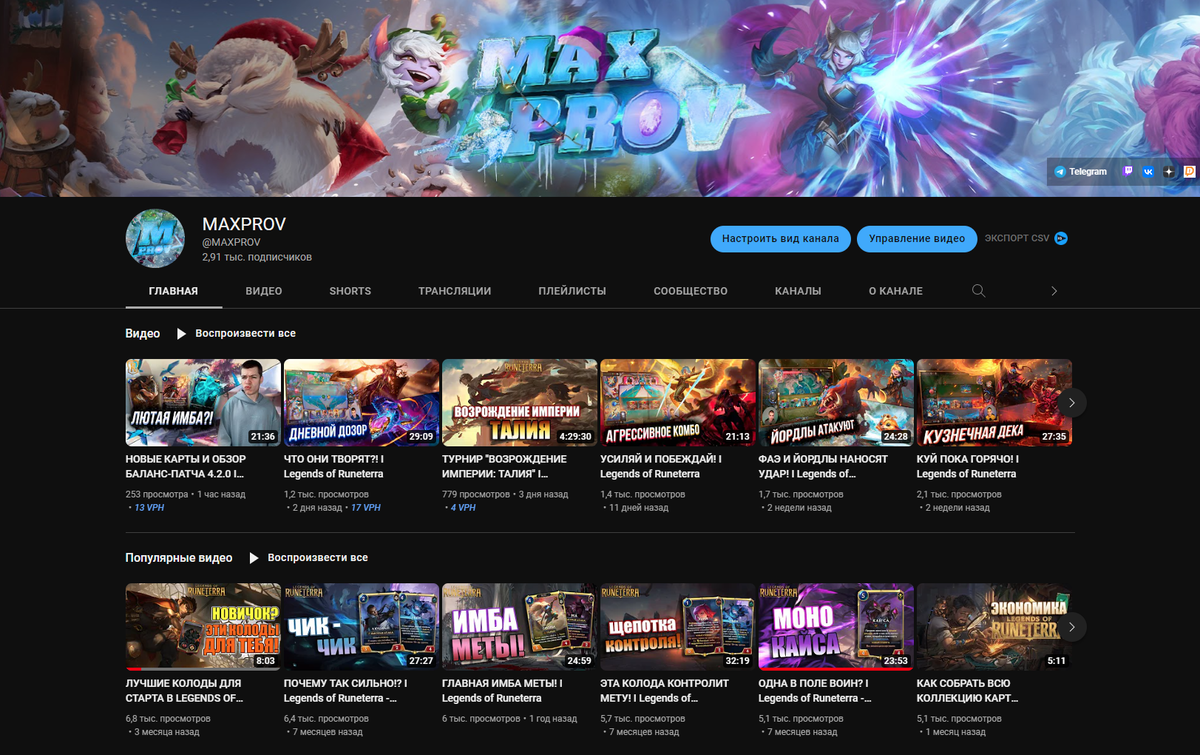Click title 'ГЛАВНАЯ ИМБА МЕТЫ!'

pos(502,691)
